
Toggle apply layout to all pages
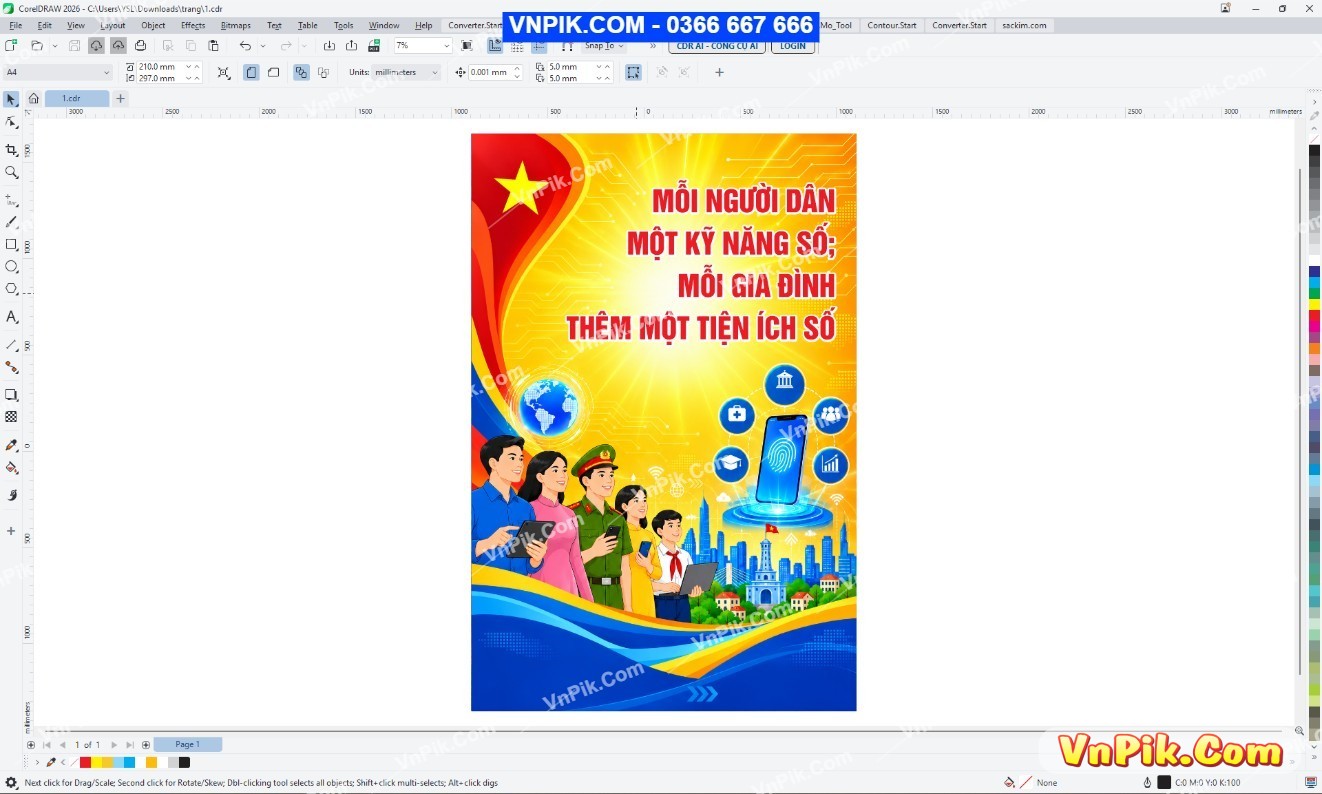301,72
